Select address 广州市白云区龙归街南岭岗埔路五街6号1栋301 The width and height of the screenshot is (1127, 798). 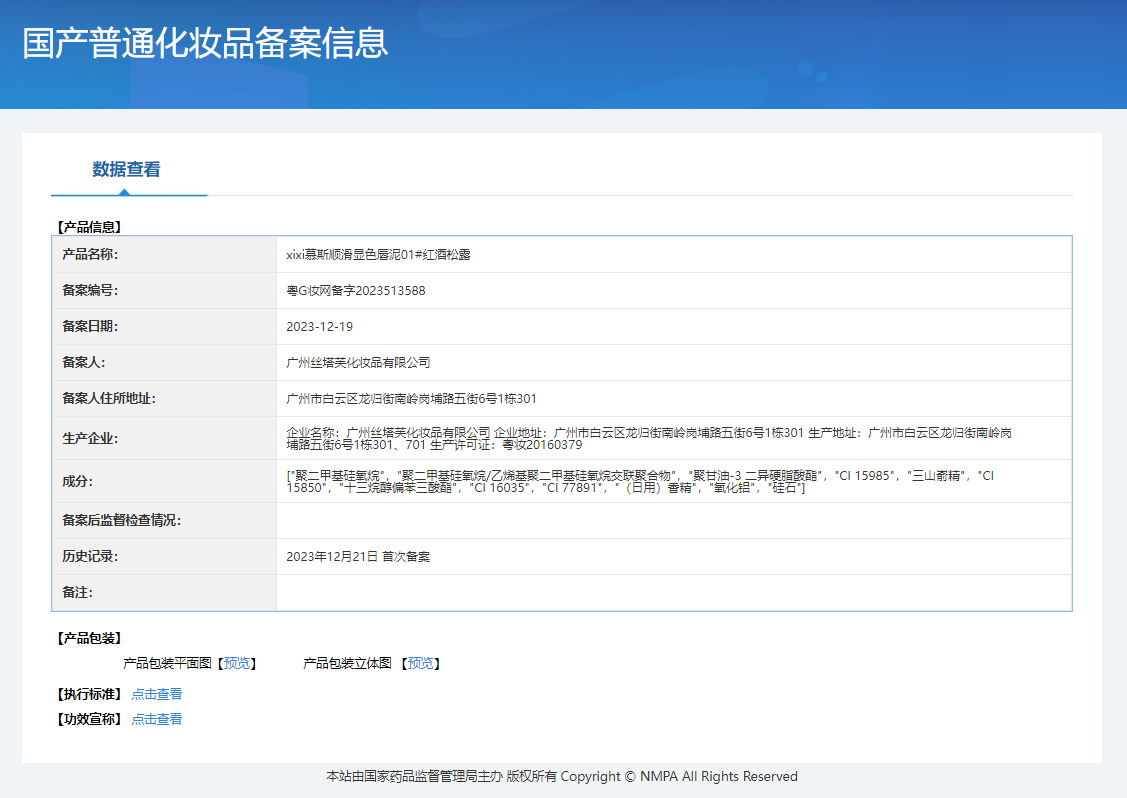411,398
